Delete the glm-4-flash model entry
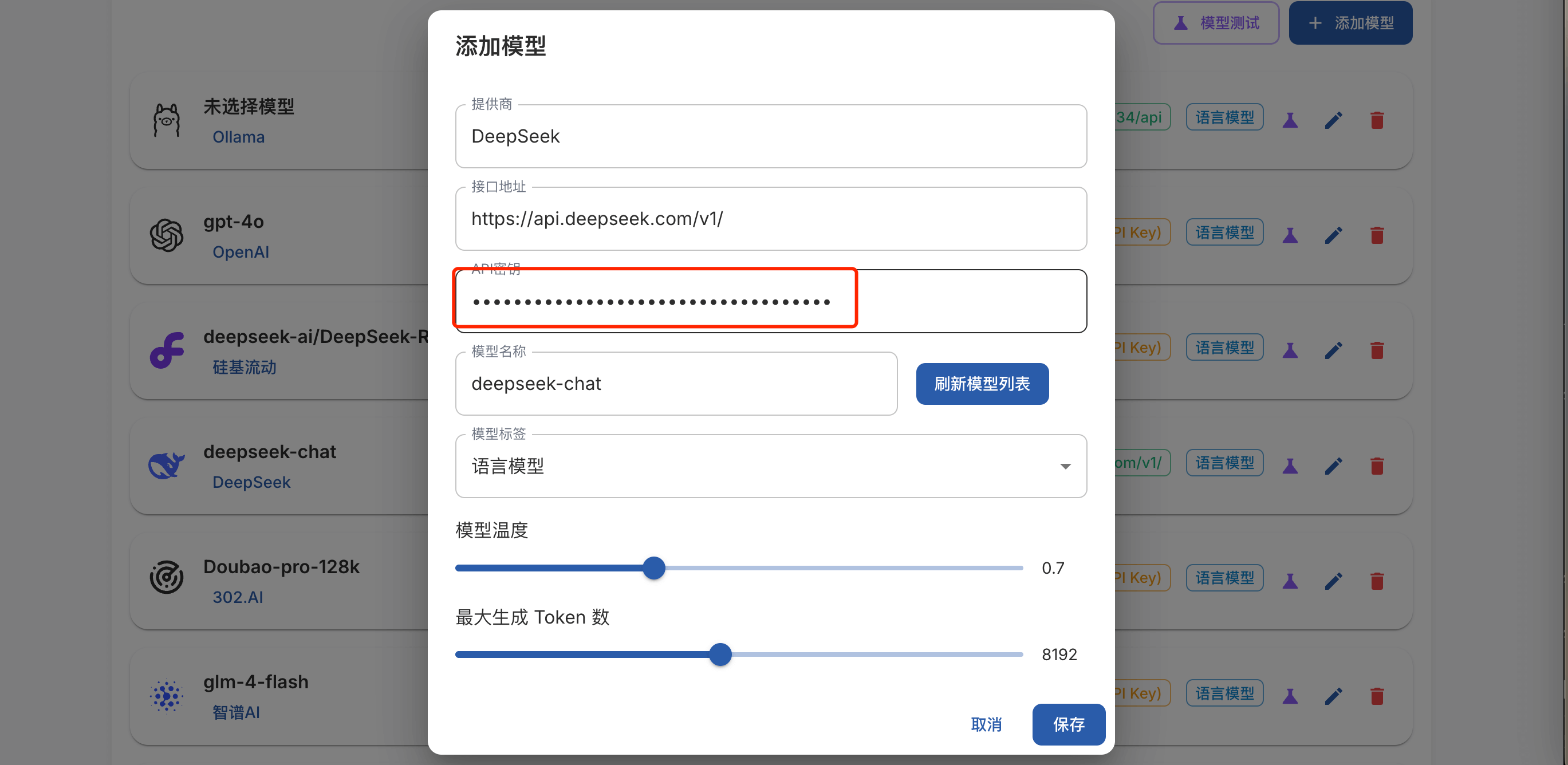This screenshot has width=1568, height=765. tap(1377, 696)
